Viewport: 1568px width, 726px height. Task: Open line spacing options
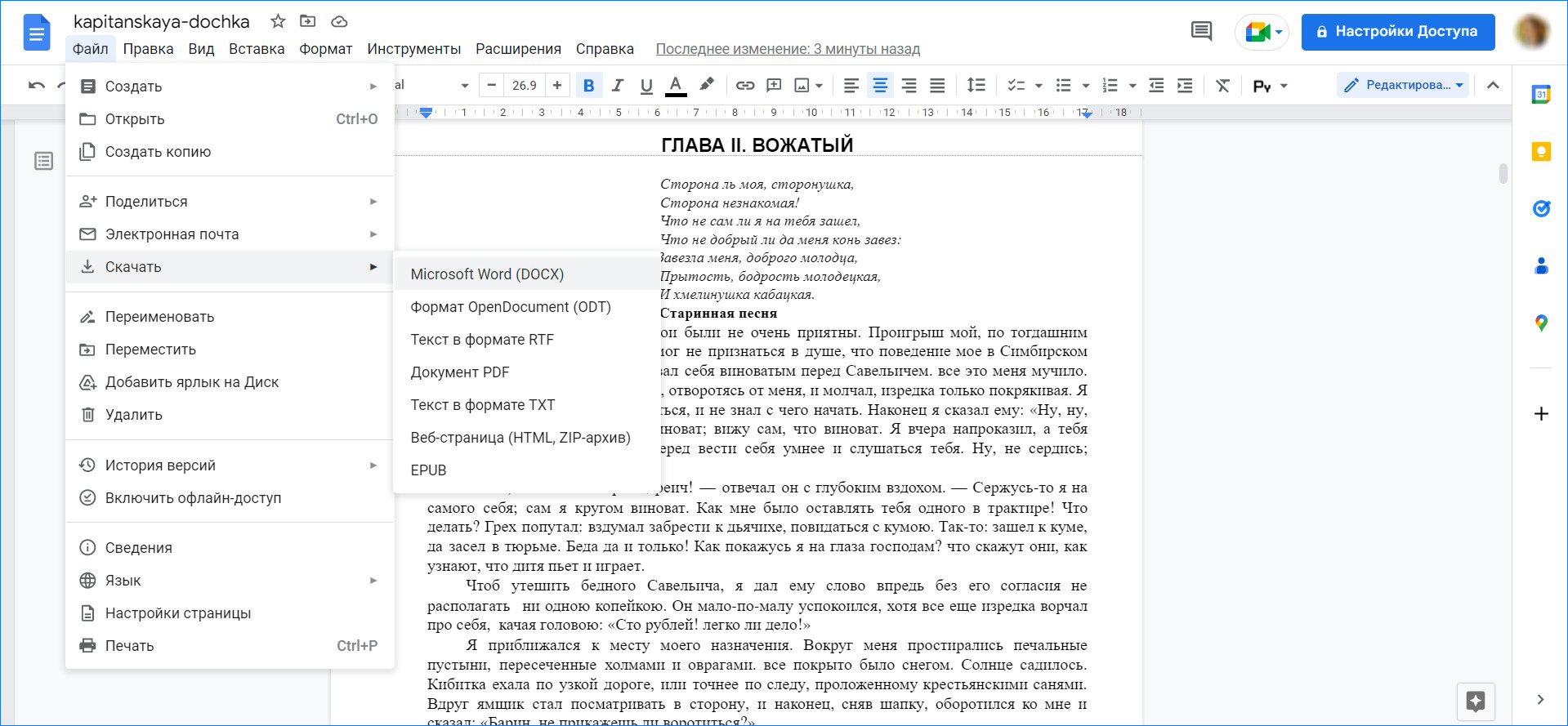point(976,85)
